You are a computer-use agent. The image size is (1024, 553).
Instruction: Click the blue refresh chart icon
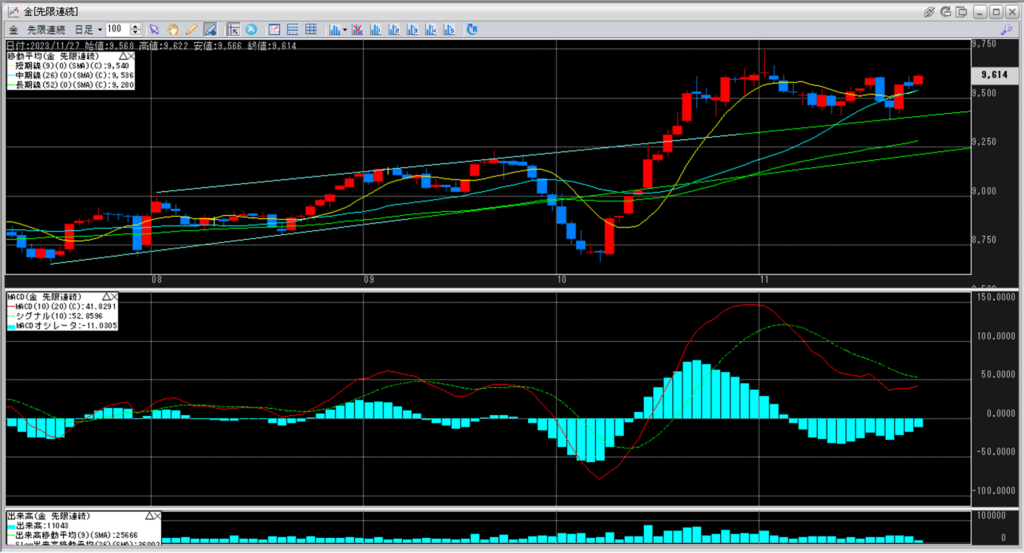pyautogui.click(x=472, y=29)
